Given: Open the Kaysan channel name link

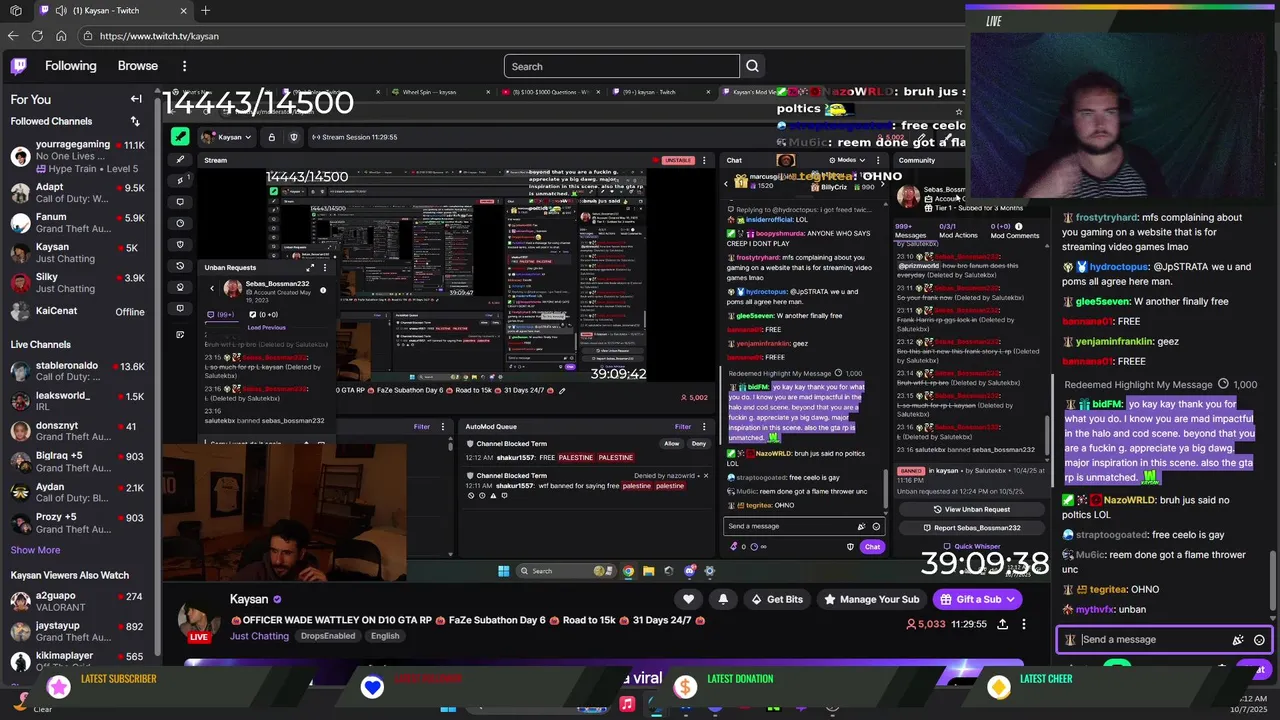Looking at the screenshot, I should point(249,599).
